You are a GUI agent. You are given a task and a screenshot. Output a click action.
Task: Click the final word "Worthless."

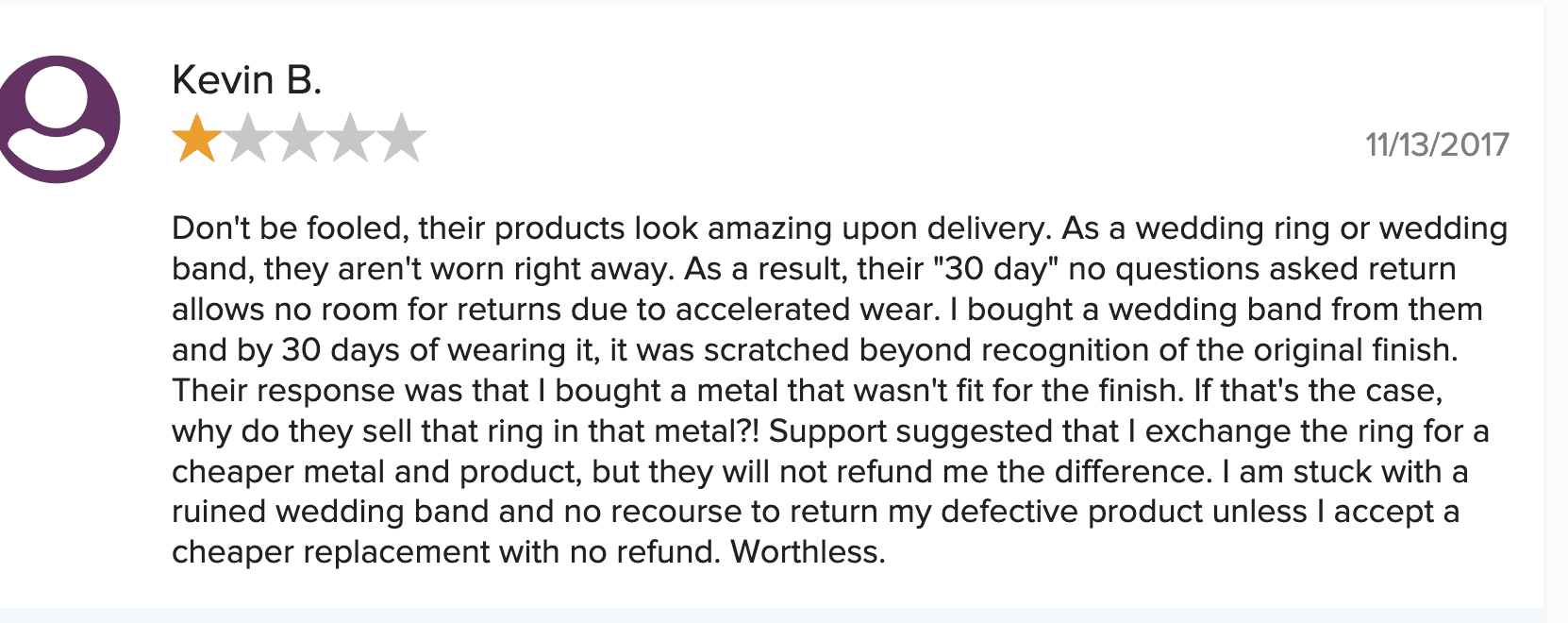pyautogui.click(x=808, y=552)
